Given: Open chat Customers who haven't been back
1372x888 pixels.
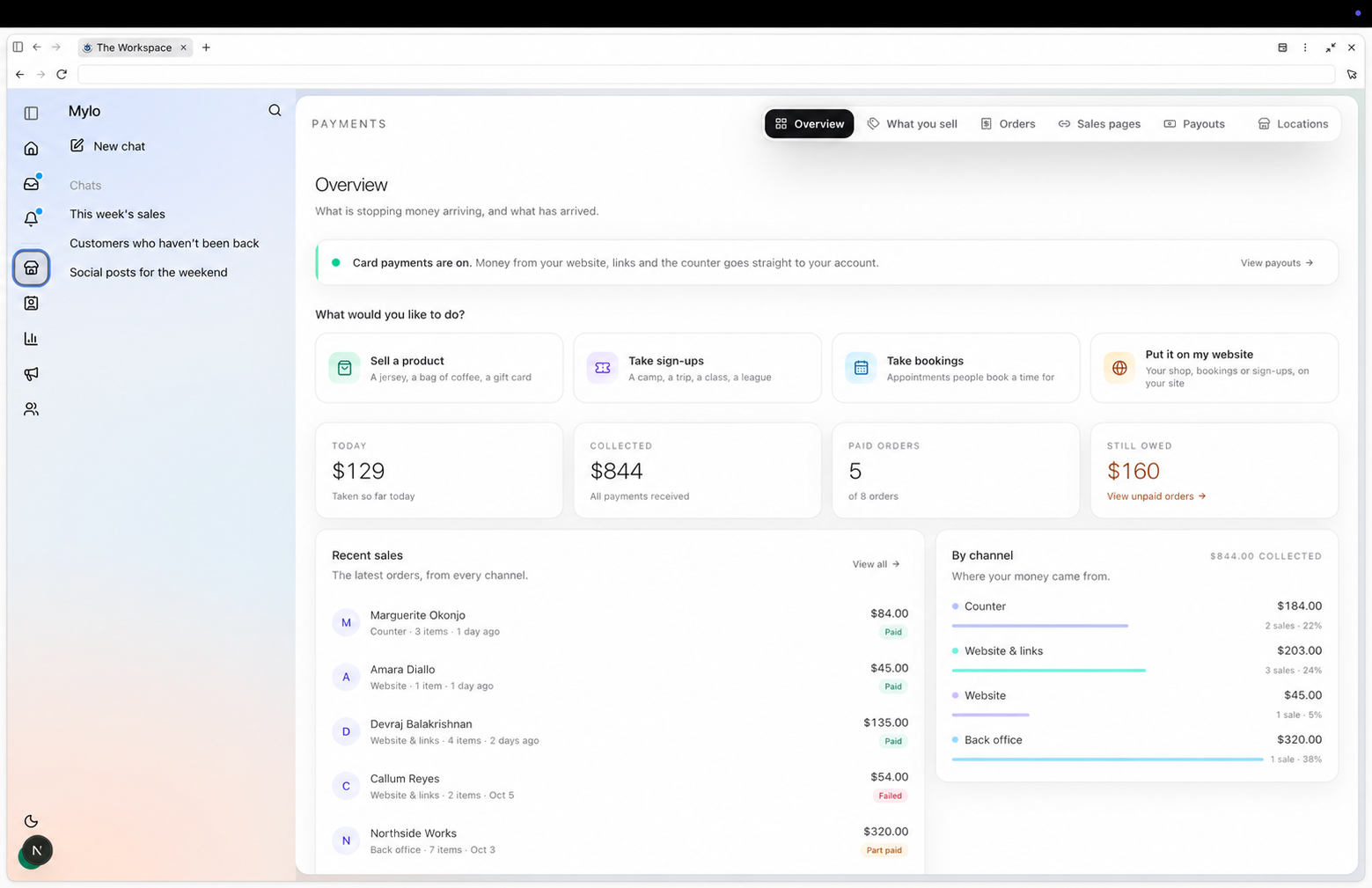Looking at the screenshot, I should click(x=165, y=243).
